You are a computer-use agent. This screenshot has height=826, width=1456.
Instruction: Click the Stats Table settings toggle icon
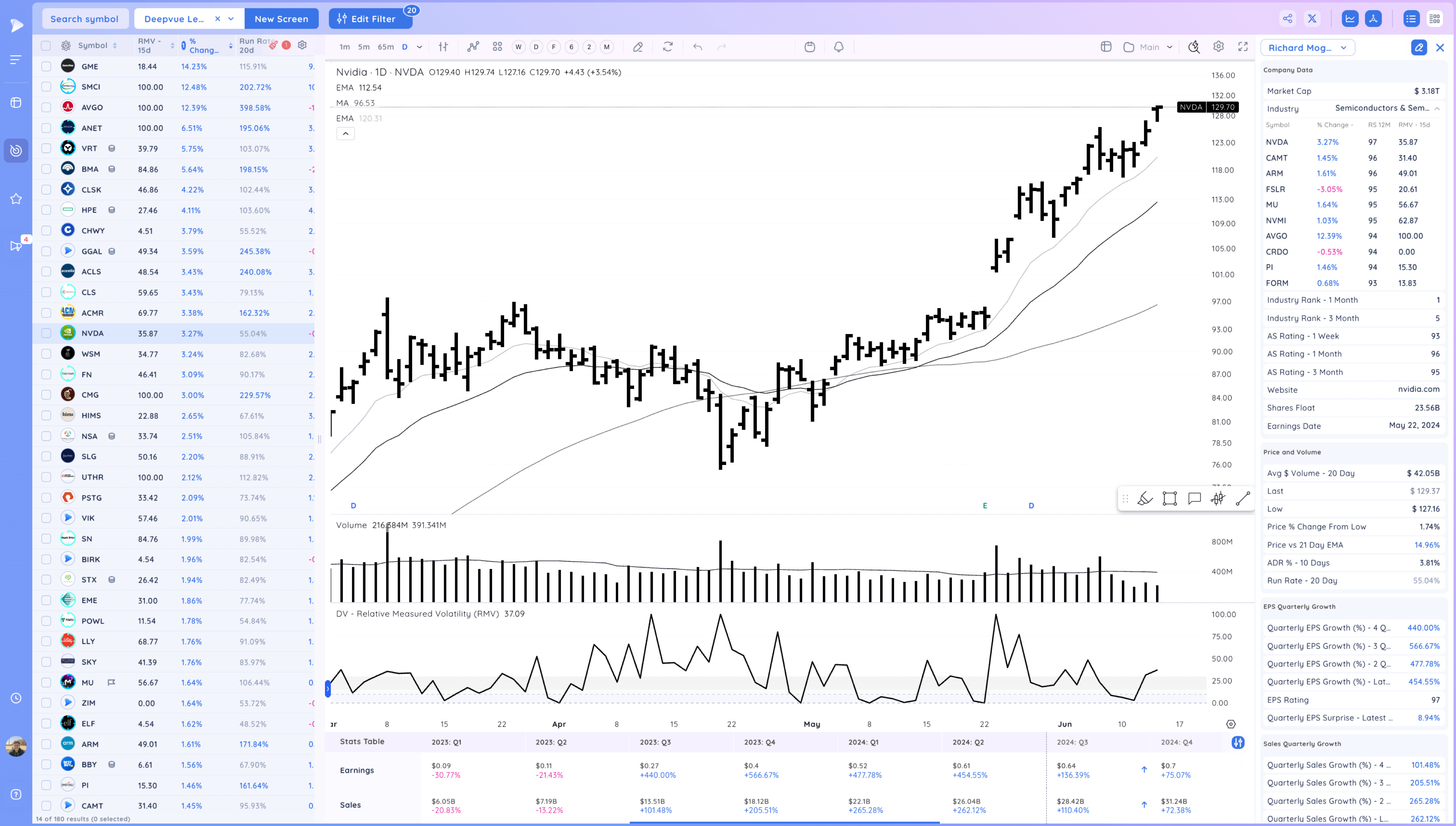point(1238,742)
